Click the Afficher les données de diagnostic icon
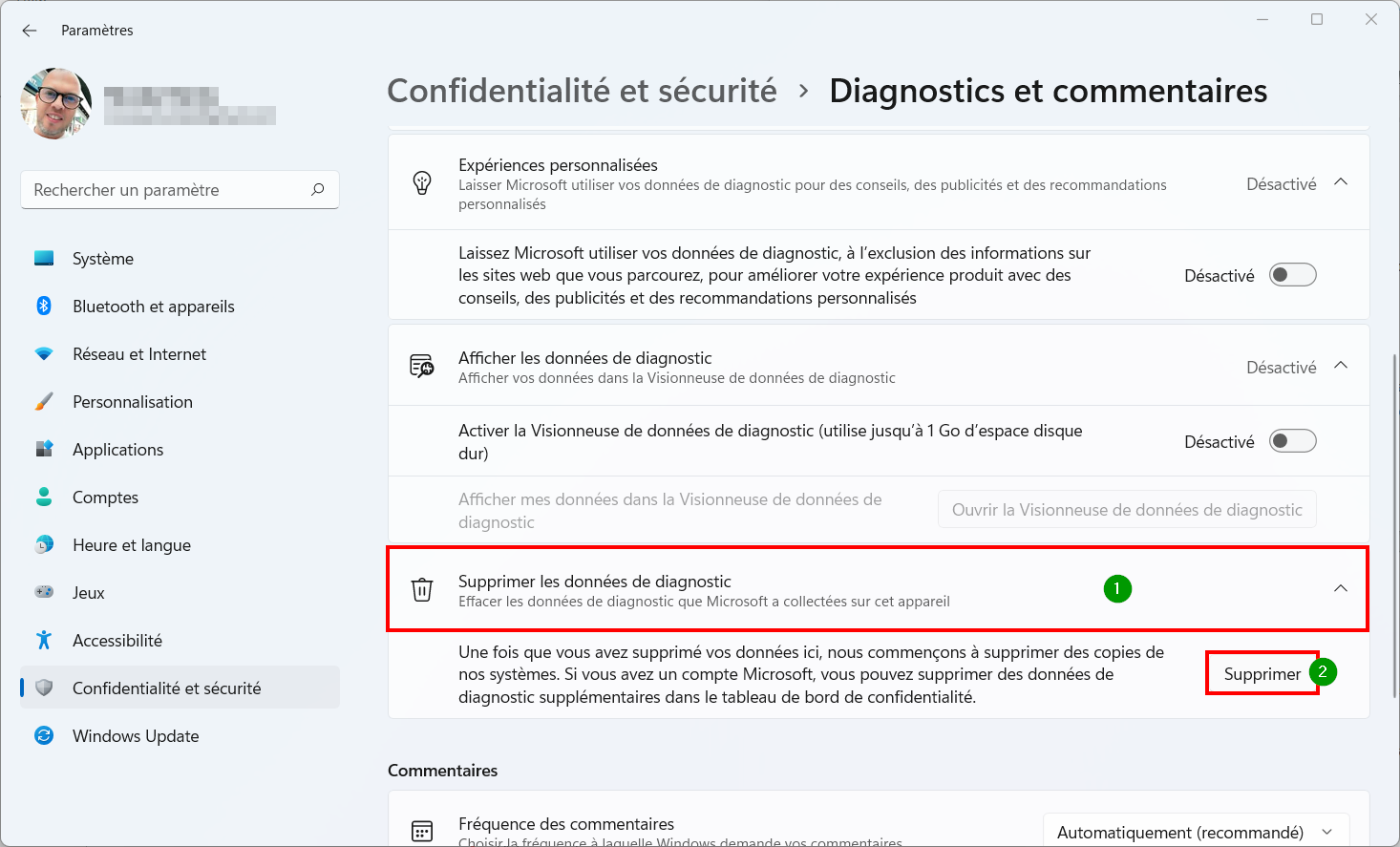This screenshot has height=847, width=1400. click(422, 366)
